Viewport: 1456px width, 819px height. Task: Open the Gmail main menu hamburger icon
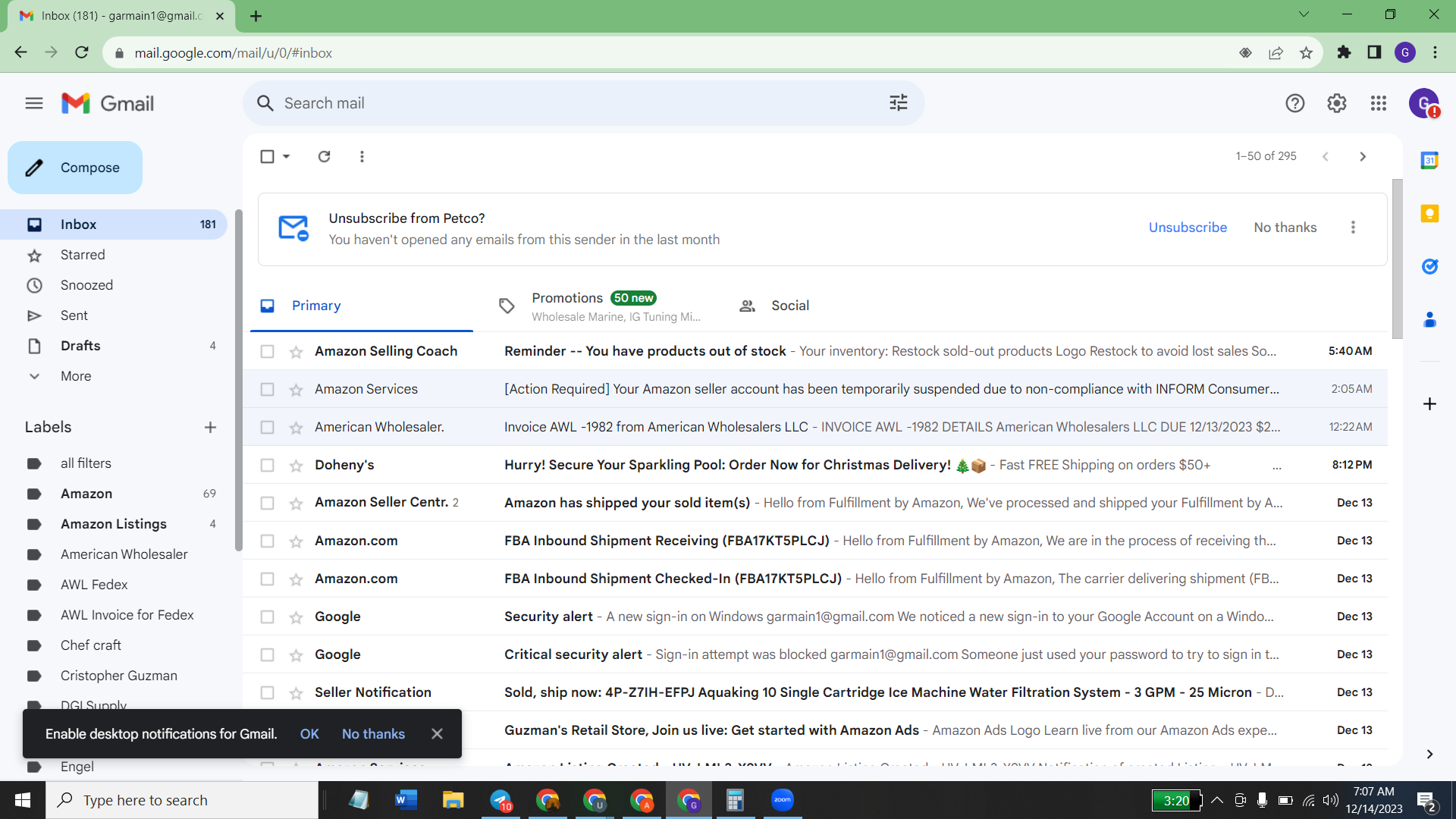pos(34,103)
